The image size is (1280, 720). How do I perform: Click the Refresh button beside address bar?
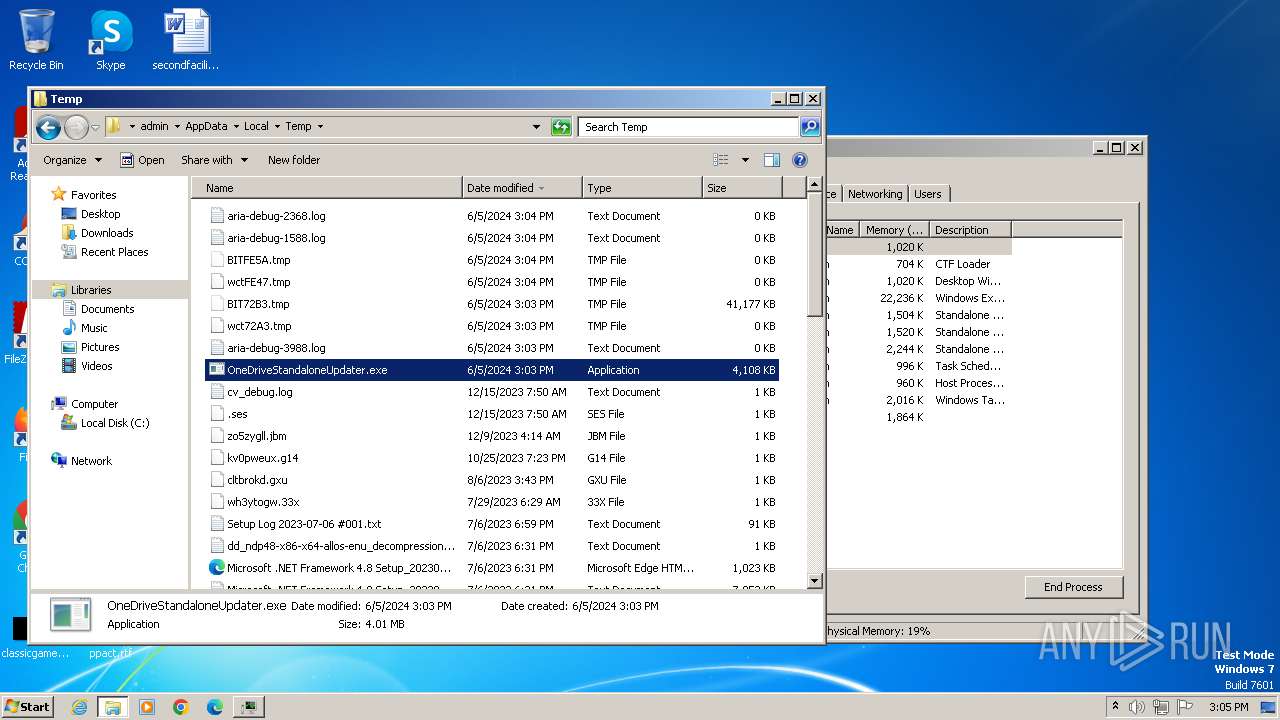[561, 127]
